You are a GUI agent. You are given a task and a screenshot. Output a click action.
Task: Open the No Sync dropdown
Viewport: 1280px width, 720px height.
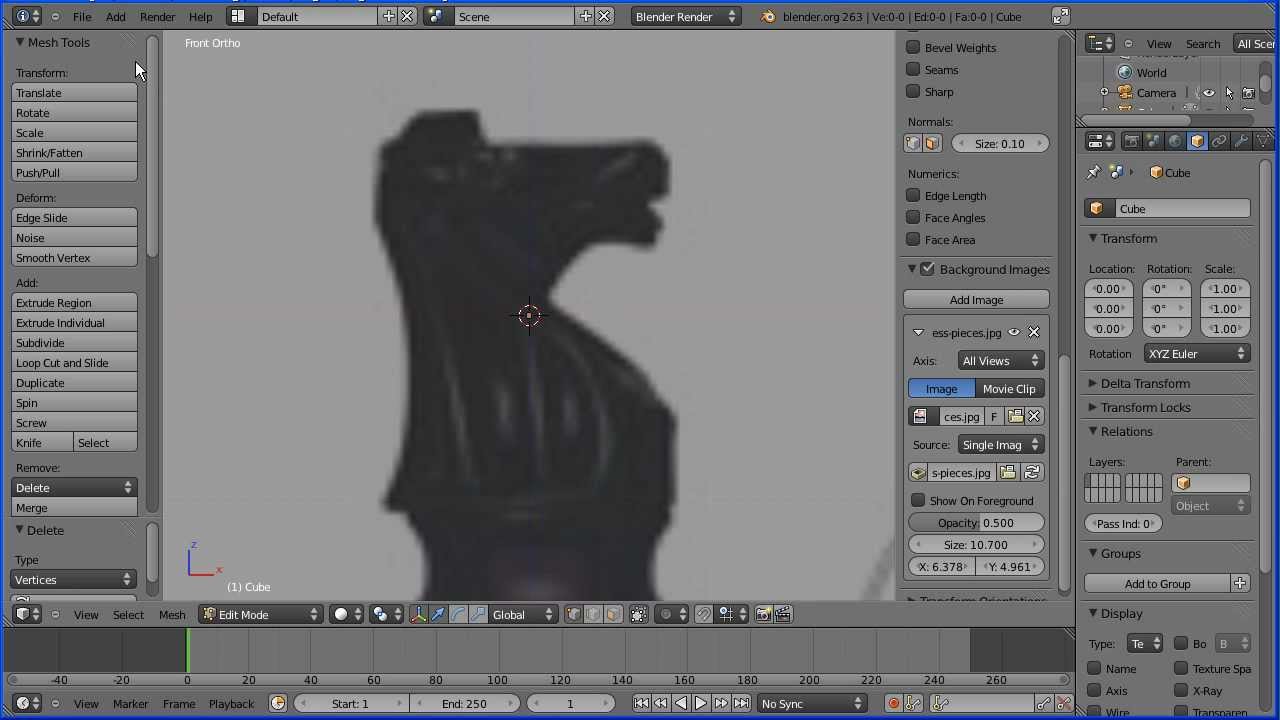811,703
